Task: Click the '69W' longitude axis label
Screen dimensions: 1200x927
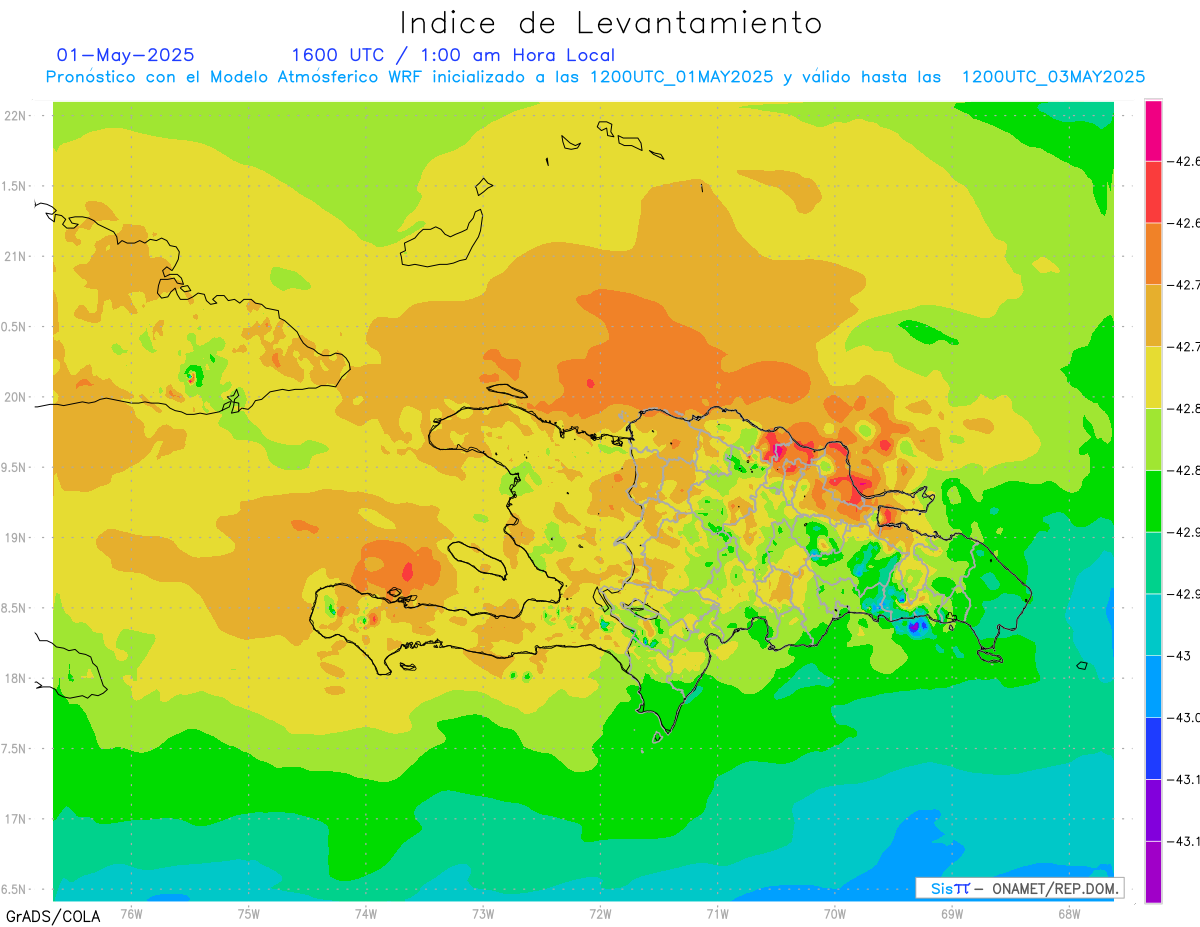Action: click(952, 913)
